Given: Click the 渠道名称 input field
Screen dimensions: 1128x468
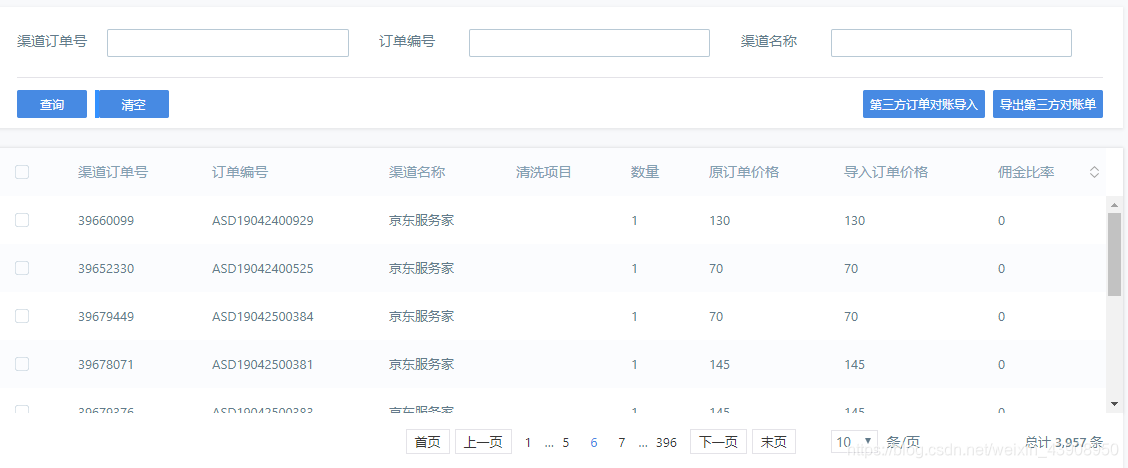Looking at the screenshot, I should 951,43.
